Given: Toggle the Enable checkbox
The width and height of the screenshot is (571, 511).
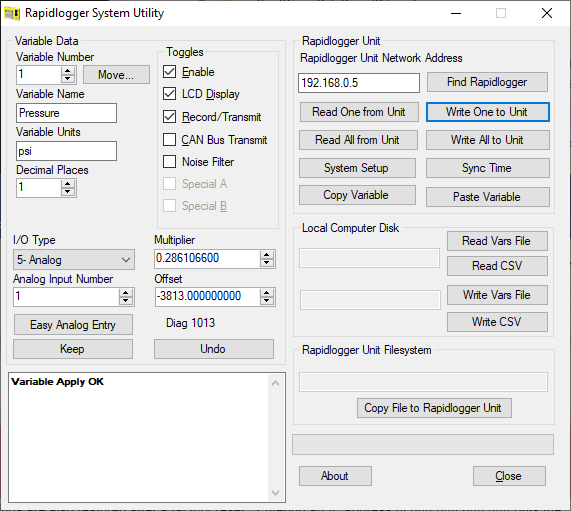Looking at the screenshot, I should click(x=169, y=72).
